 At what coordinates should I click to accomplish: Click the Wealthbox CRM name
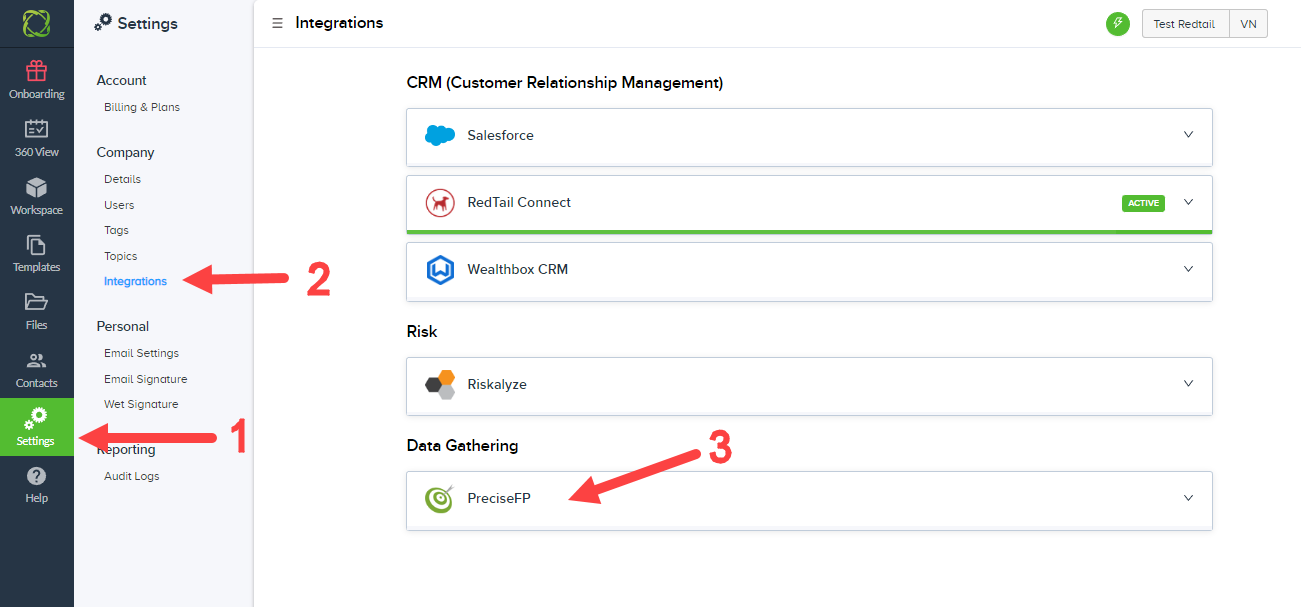[x=517, y=269]
